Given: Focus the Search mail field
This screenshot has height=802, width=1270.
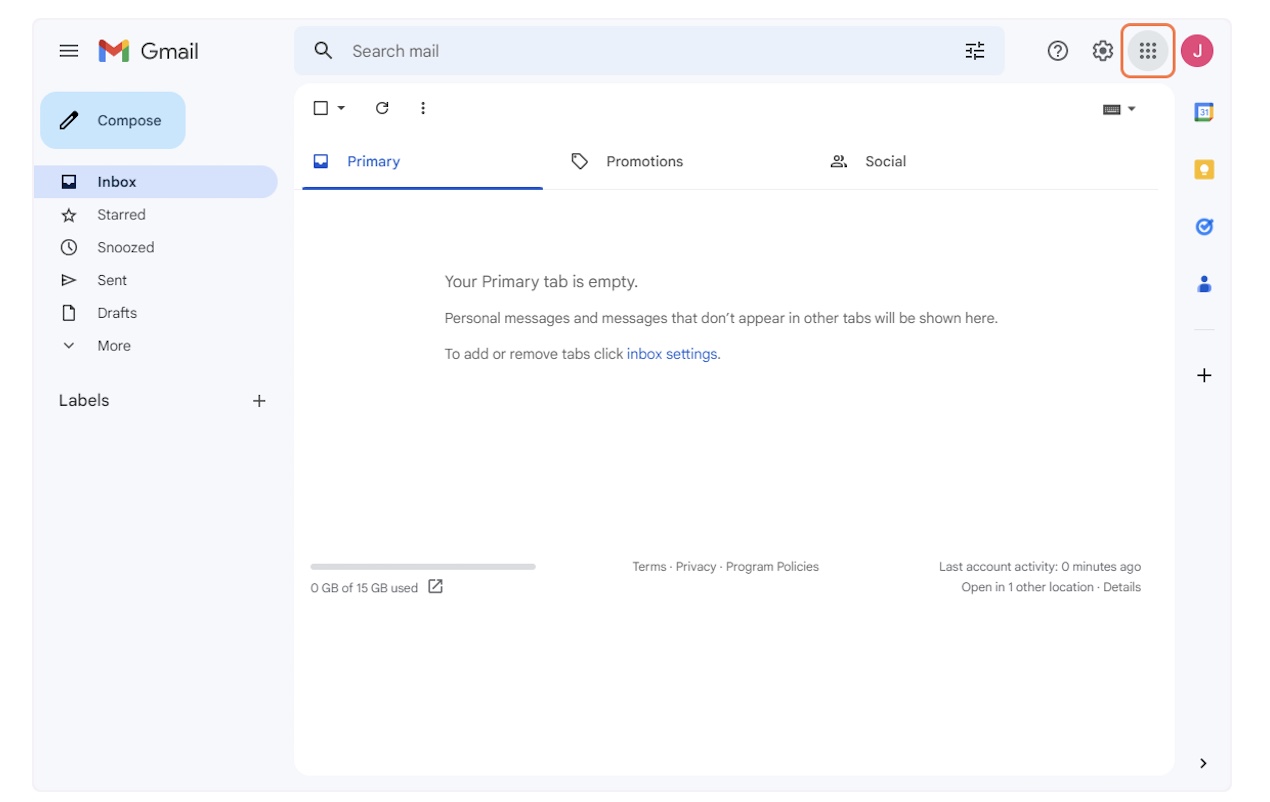Looking at the screenshot, I should pos(650,51).
